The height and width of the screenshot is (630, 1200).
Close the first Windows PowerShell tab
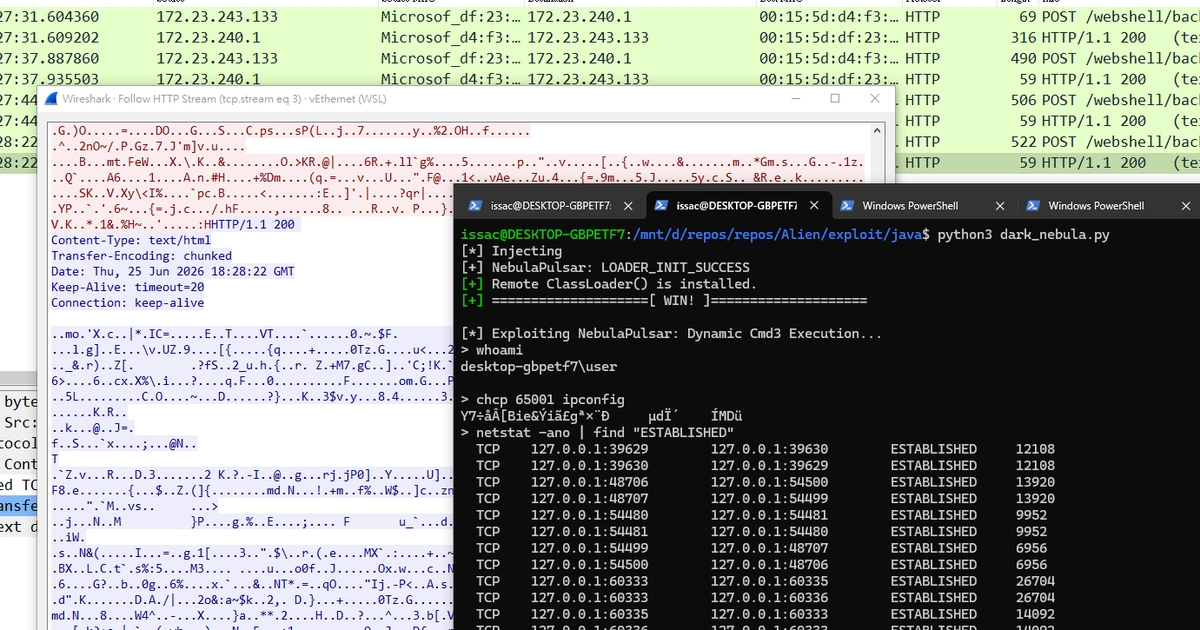pyautogui.click(x=999, y=206)
